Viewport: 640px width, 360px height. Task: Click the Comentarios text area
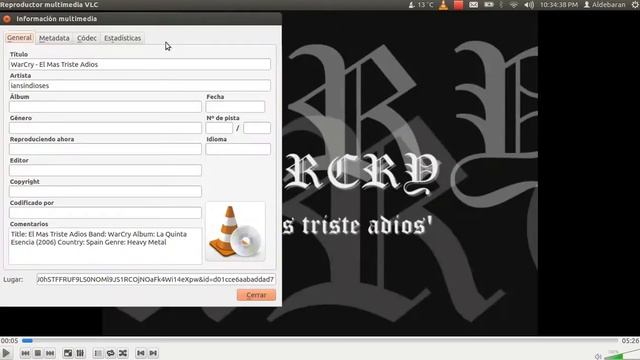tap(105, 246)
